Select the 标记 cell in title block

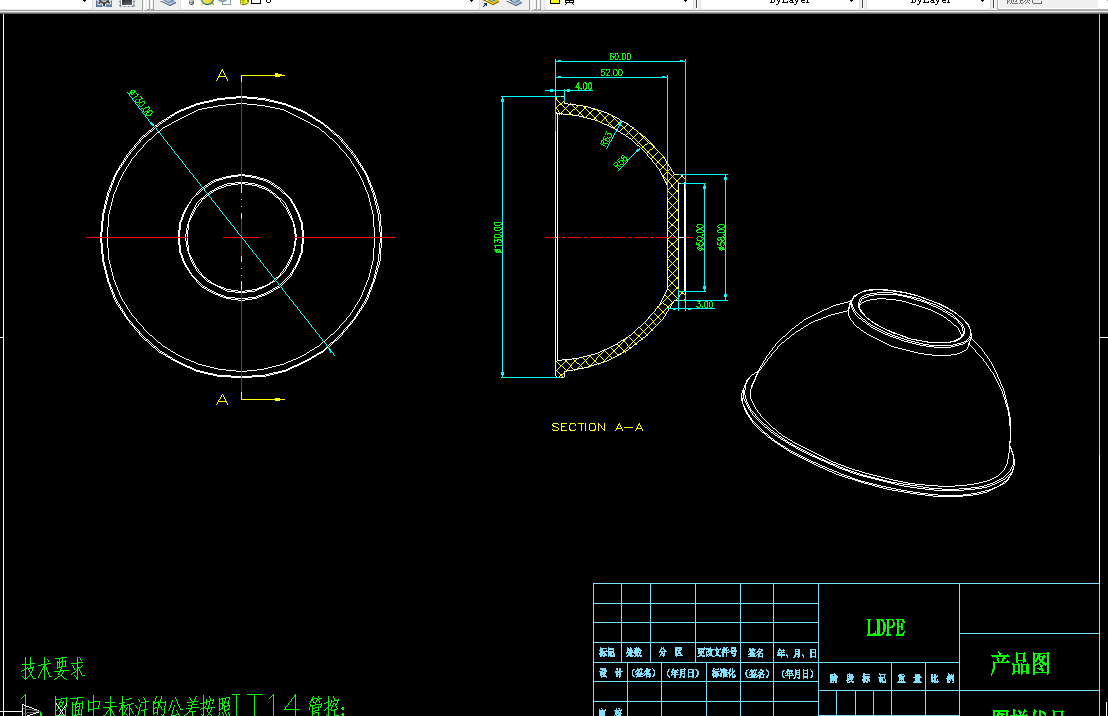pos(607,652)
